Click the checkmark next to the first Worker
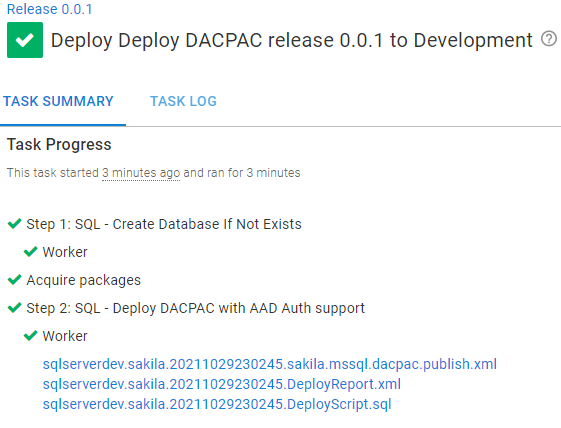561x428 pixels. click(x=31, y=252)
